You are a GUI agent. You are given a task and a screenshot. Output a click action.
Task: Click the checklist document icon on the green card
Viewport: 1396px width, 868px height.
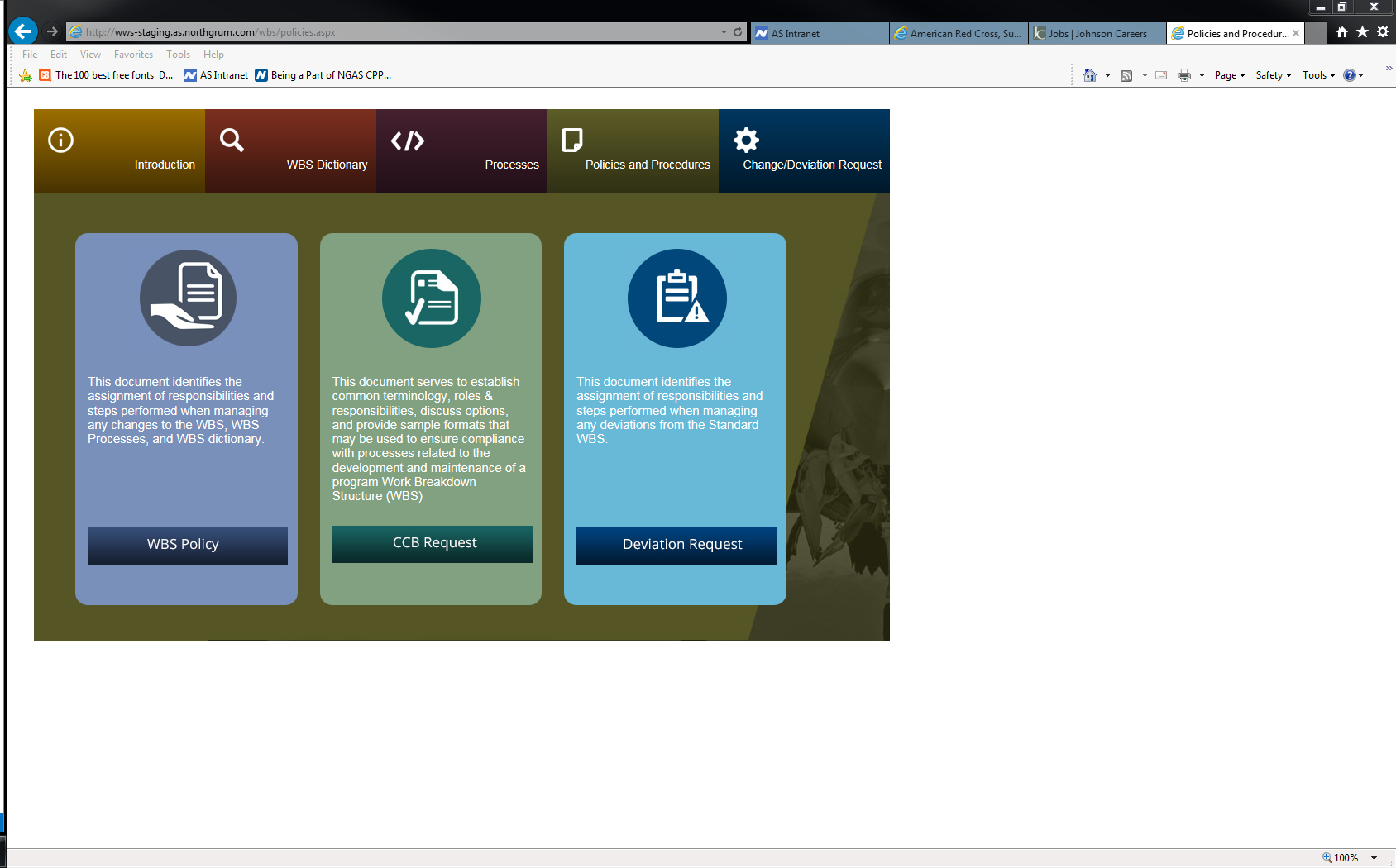point(431,298)
